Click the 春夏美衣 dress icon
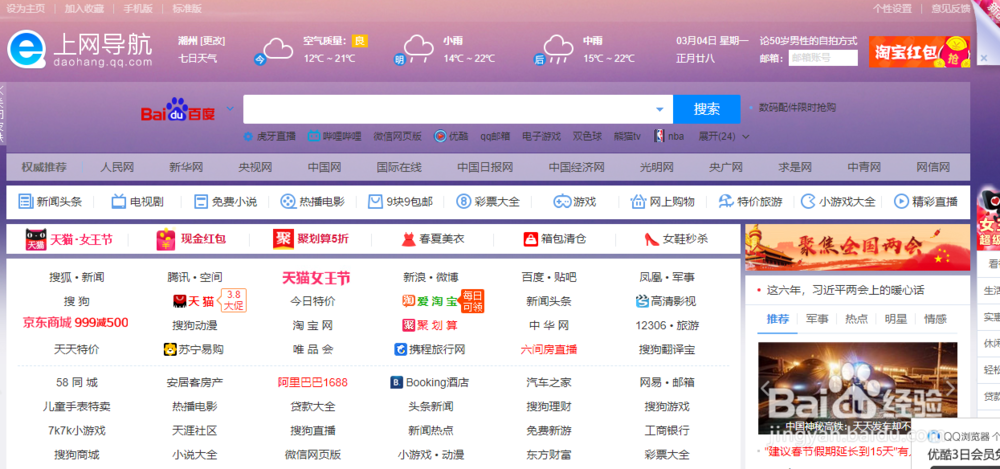 pyautogui.click(x=408, y=239)
